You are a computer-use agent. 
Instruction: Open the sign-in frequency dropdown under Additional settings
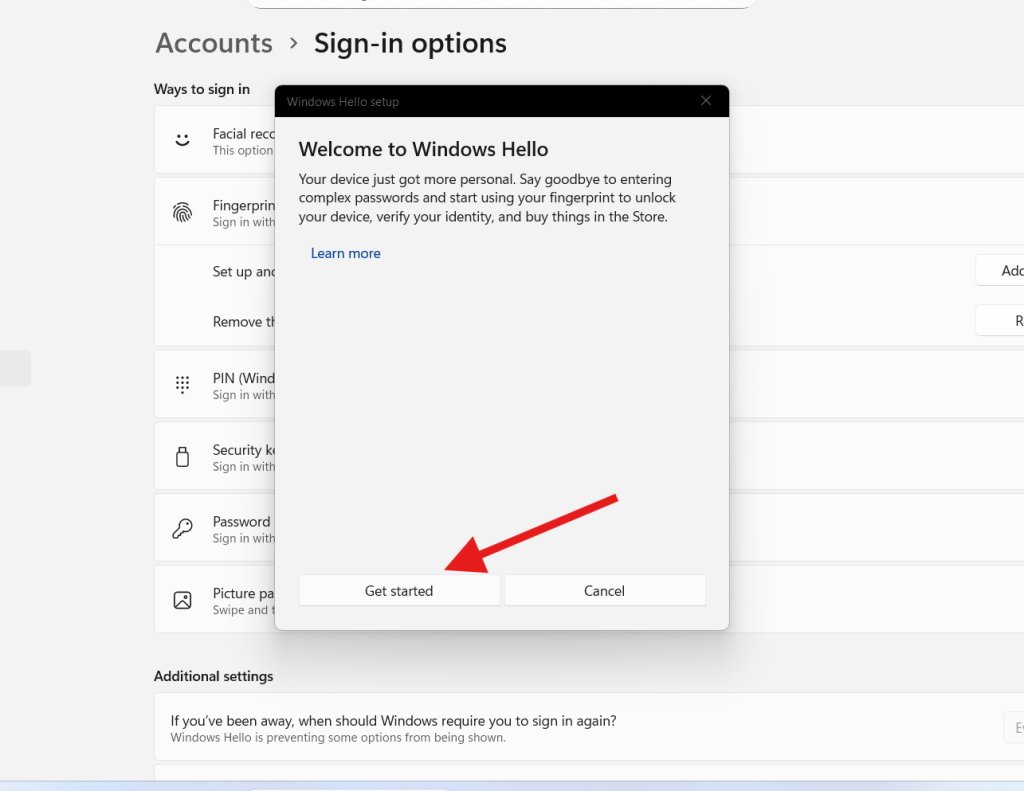1015,727
